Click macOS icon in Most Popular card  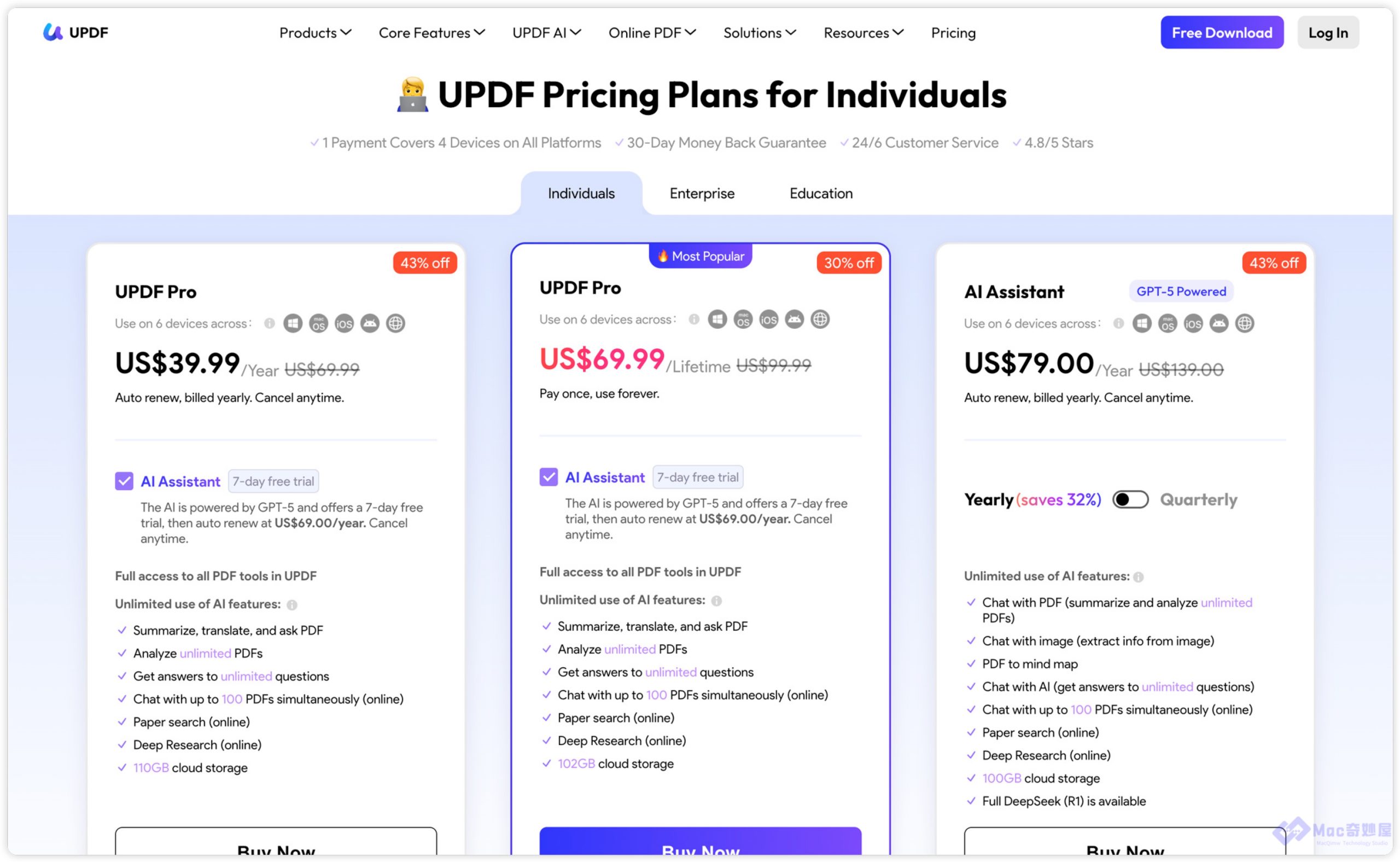742,319
